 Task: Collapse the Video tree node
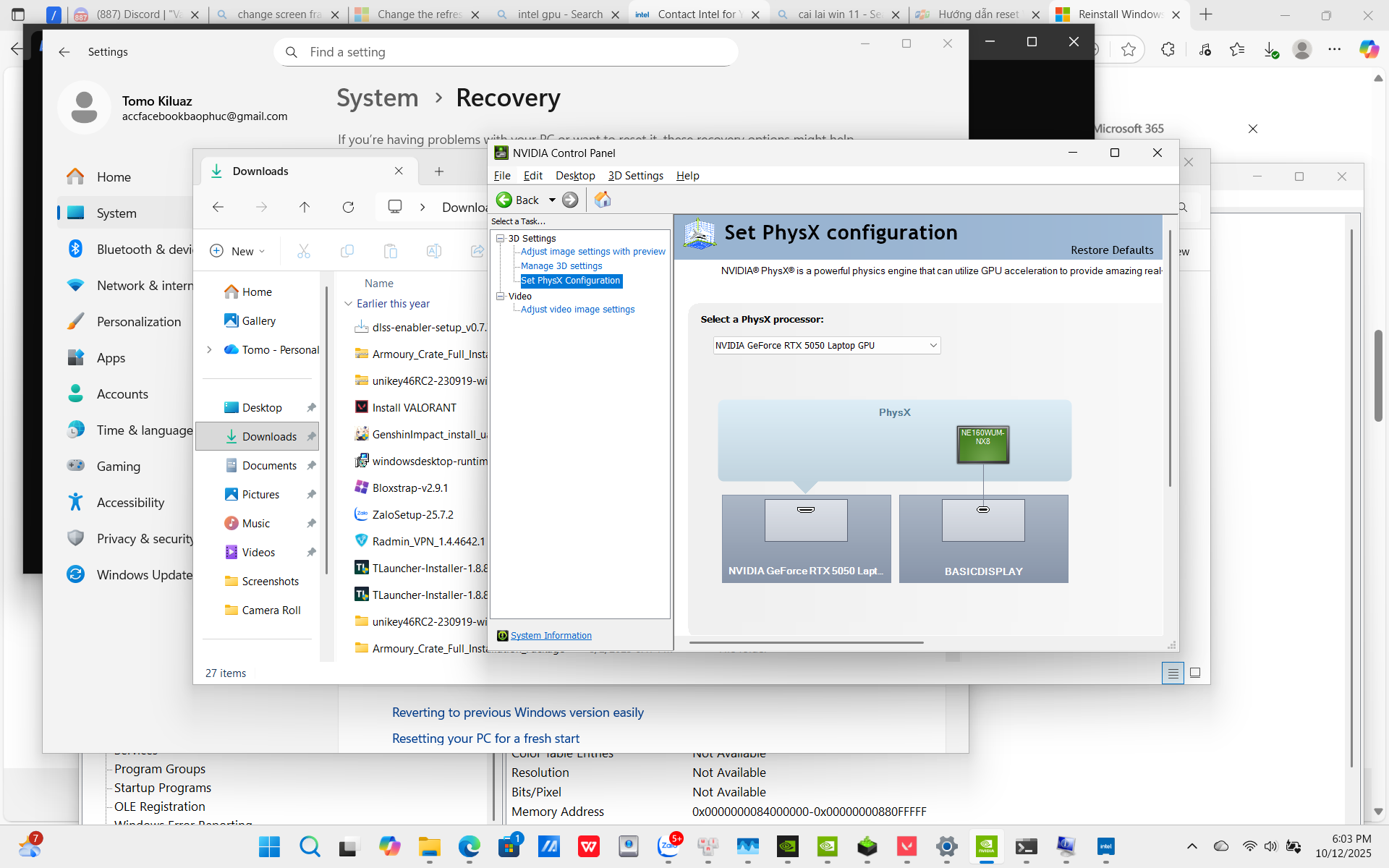500,296
